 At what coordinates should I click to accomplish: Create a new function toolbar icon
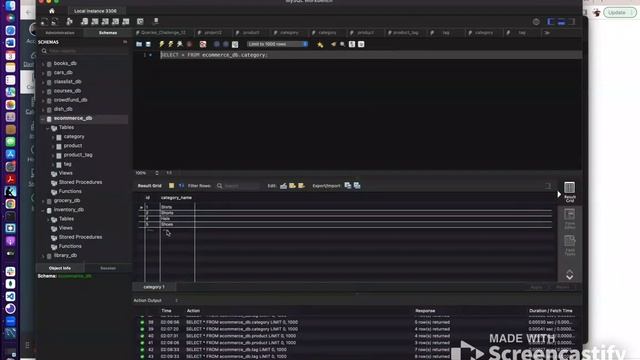126,21
